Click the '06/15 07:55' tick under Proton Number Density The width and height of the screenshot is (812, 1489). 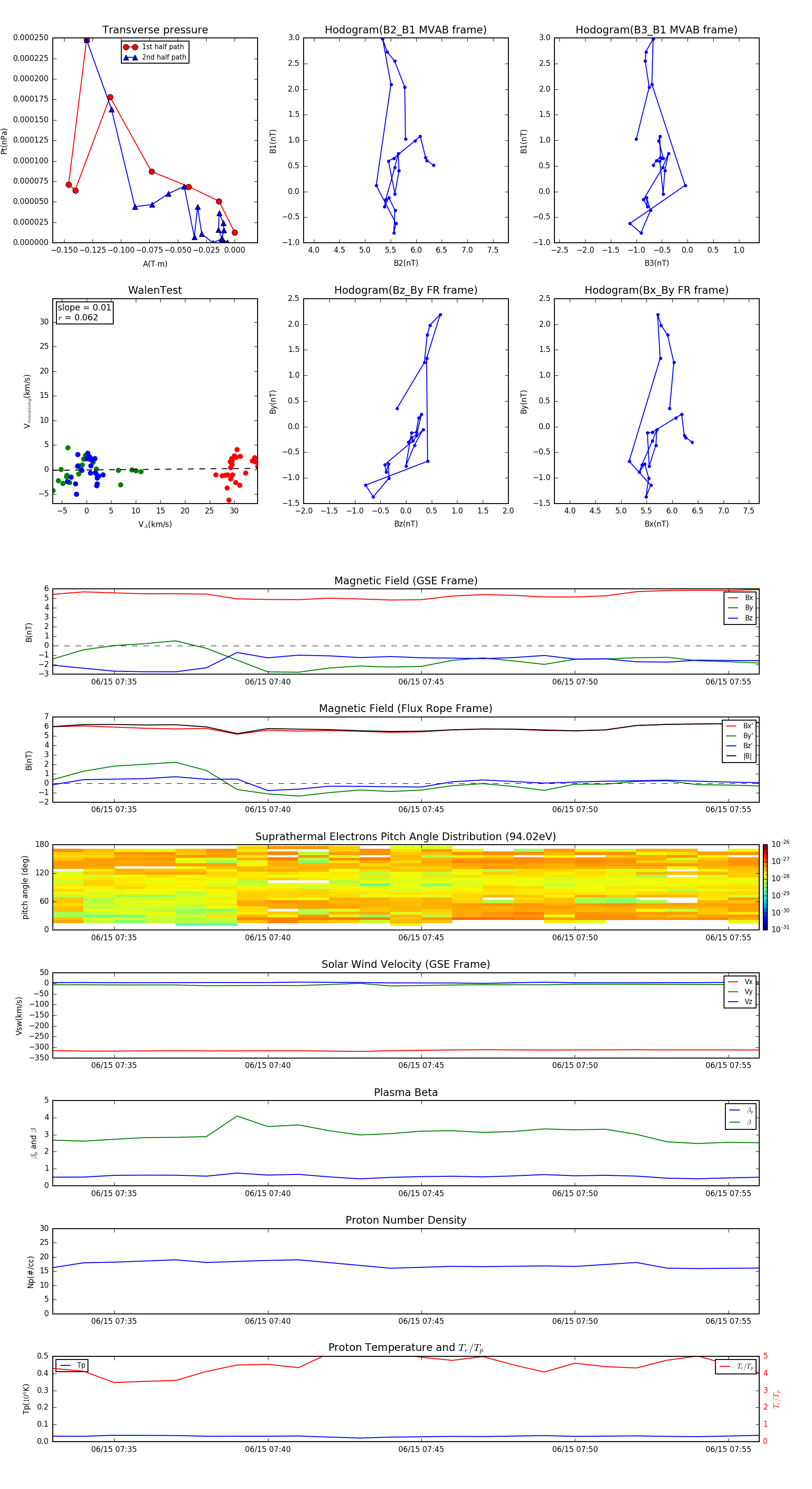[728, 1321]
